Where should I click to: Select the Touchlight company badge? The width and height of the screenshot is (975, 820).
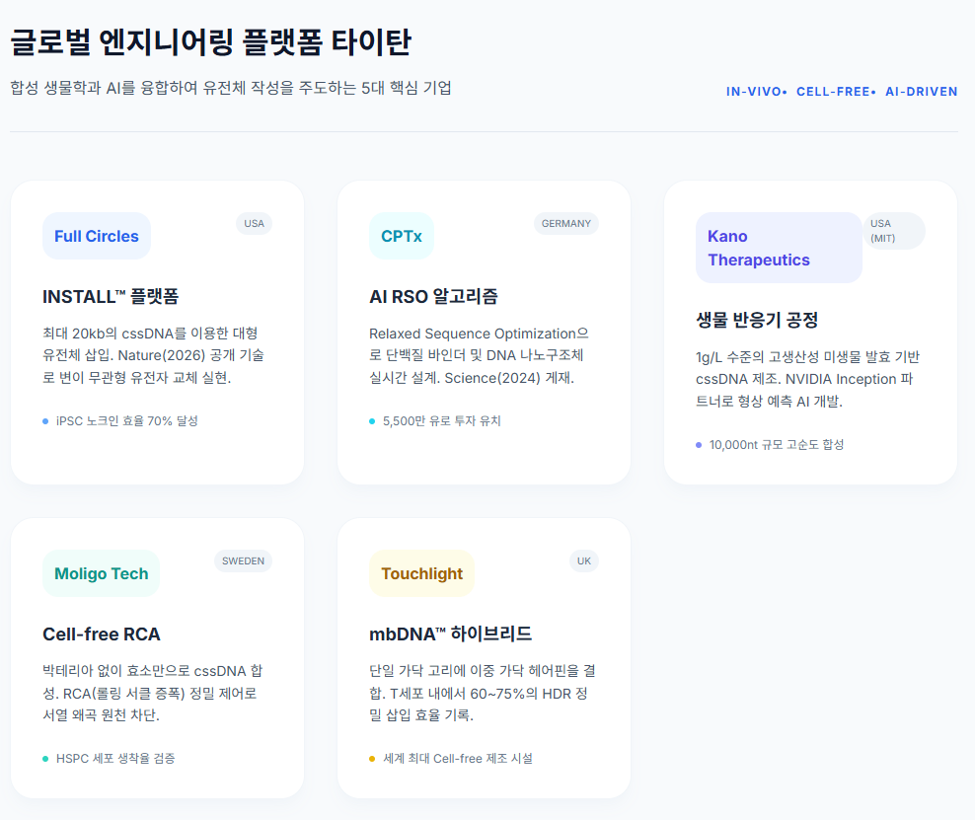click(x=422, y=573)
